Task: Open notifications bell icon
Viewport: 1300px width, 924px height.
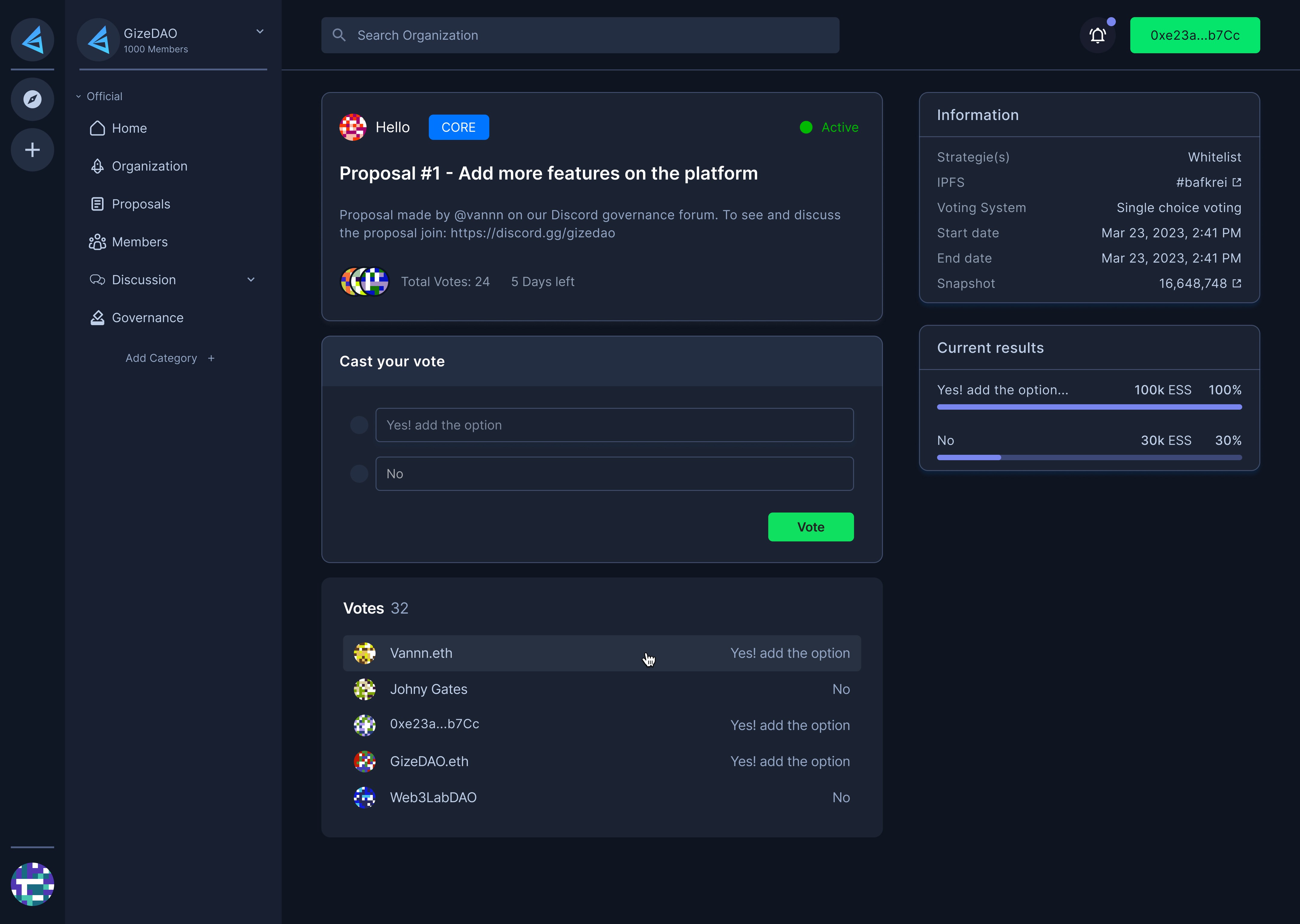Action: [x=1097, y=35]
